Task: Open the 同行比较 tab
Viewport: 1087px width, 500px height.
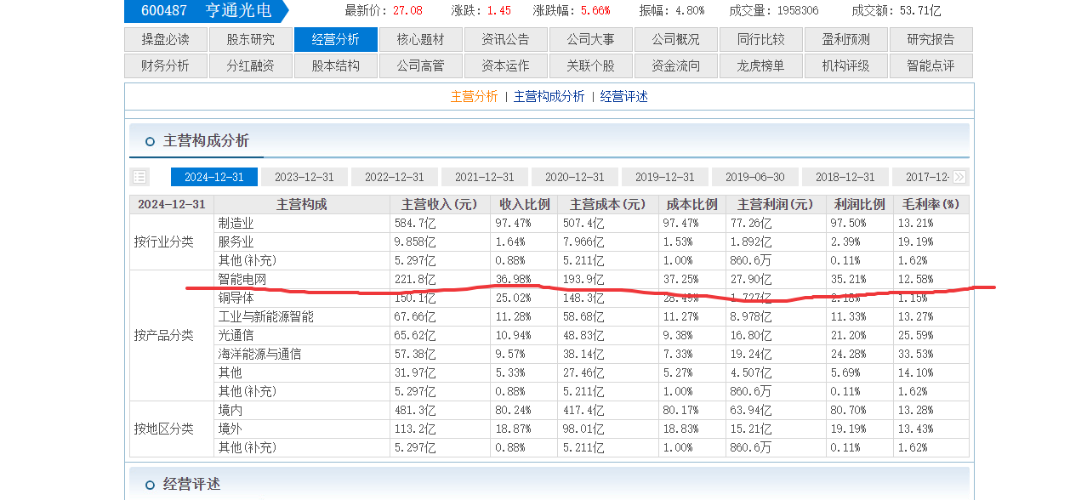Action: pyautogui.click(x=760, y=40)
